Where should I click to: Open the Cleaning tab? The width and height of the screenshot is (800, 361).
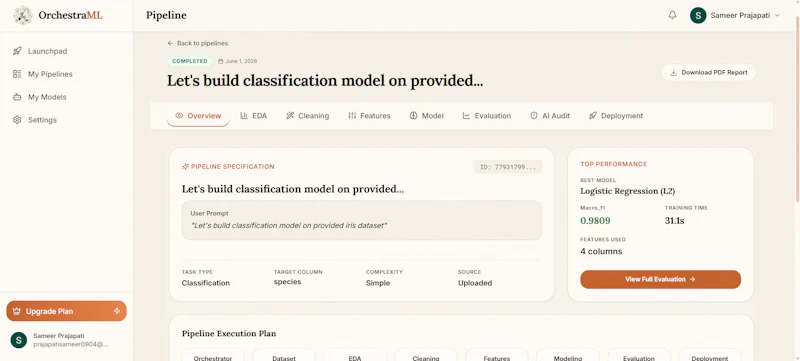(308, 116)
